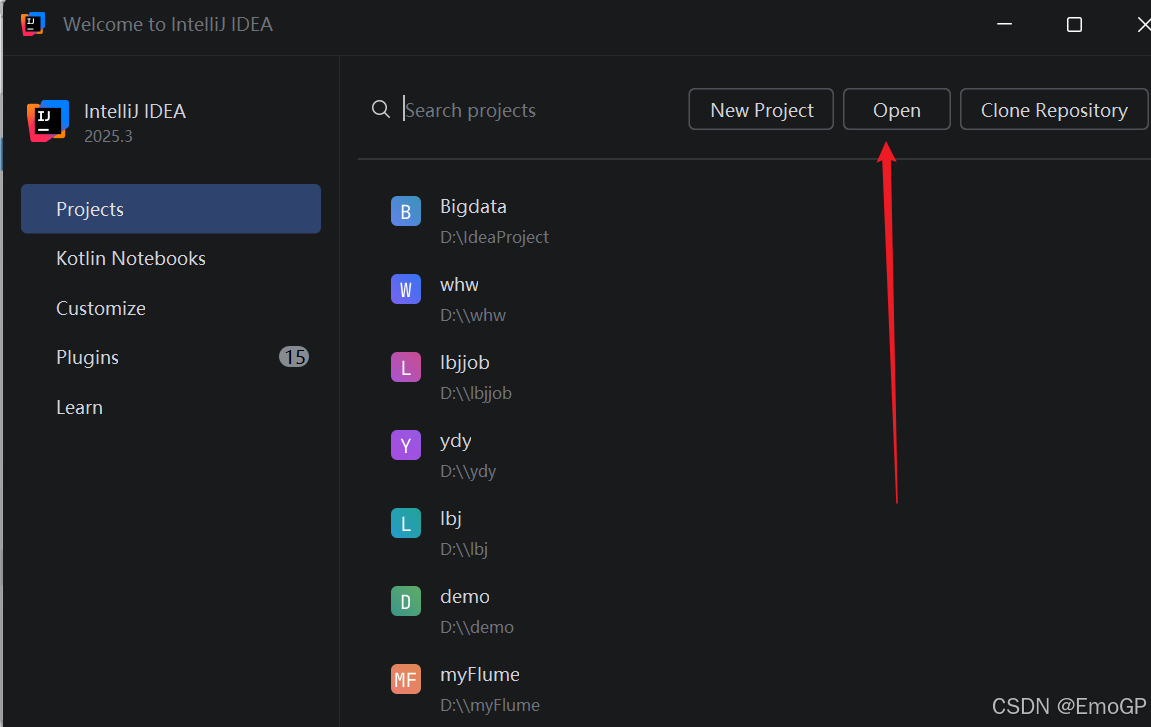Click the D:\\myFlume path text
The image size is (1151, 727).
490,705
